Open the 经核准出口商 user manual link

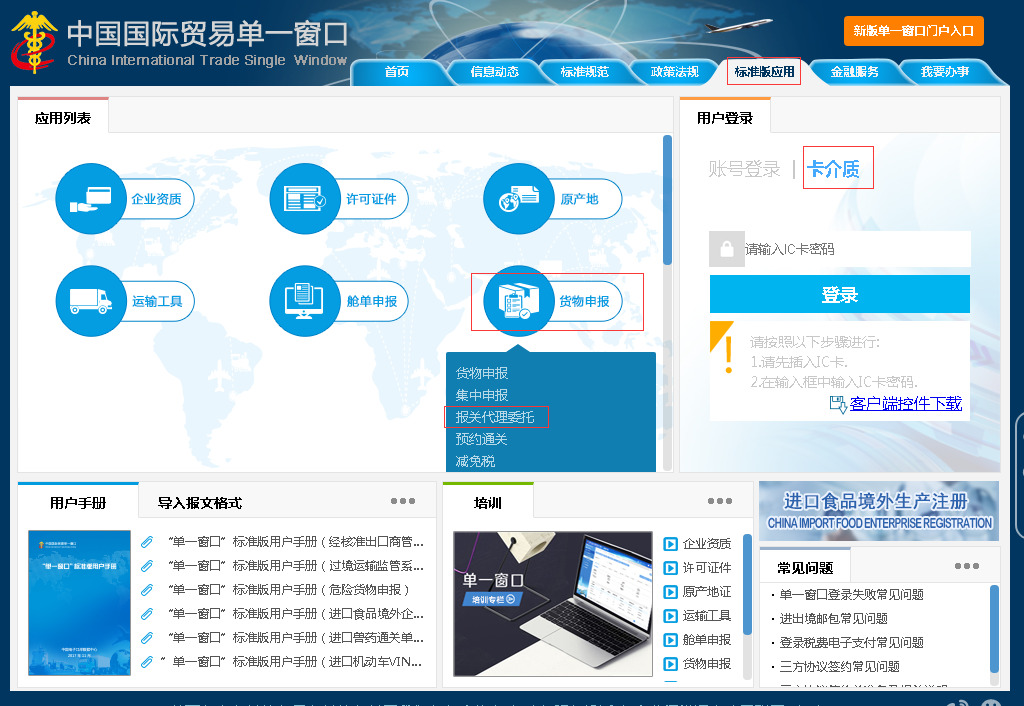pyautogui.click(x=296, y=541)
